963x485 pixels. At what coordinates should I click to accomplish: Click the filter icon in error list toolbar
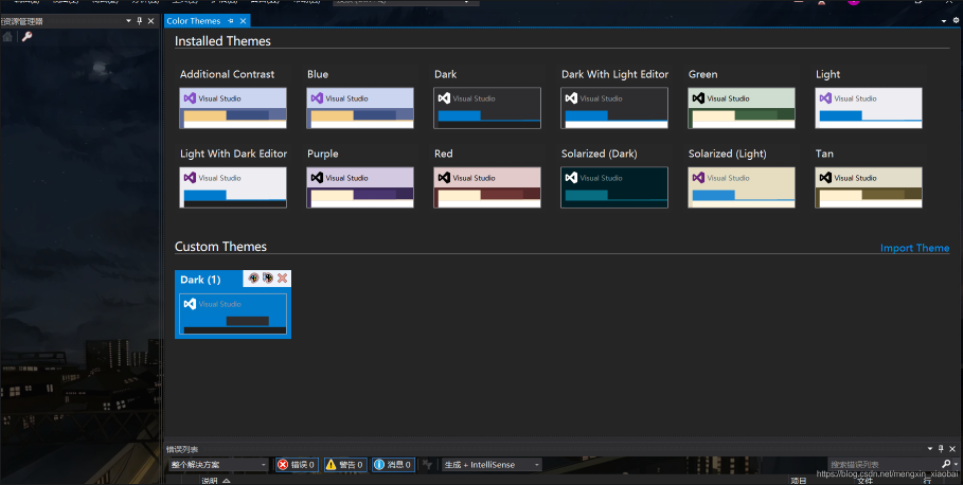click(x=427, y=465)
